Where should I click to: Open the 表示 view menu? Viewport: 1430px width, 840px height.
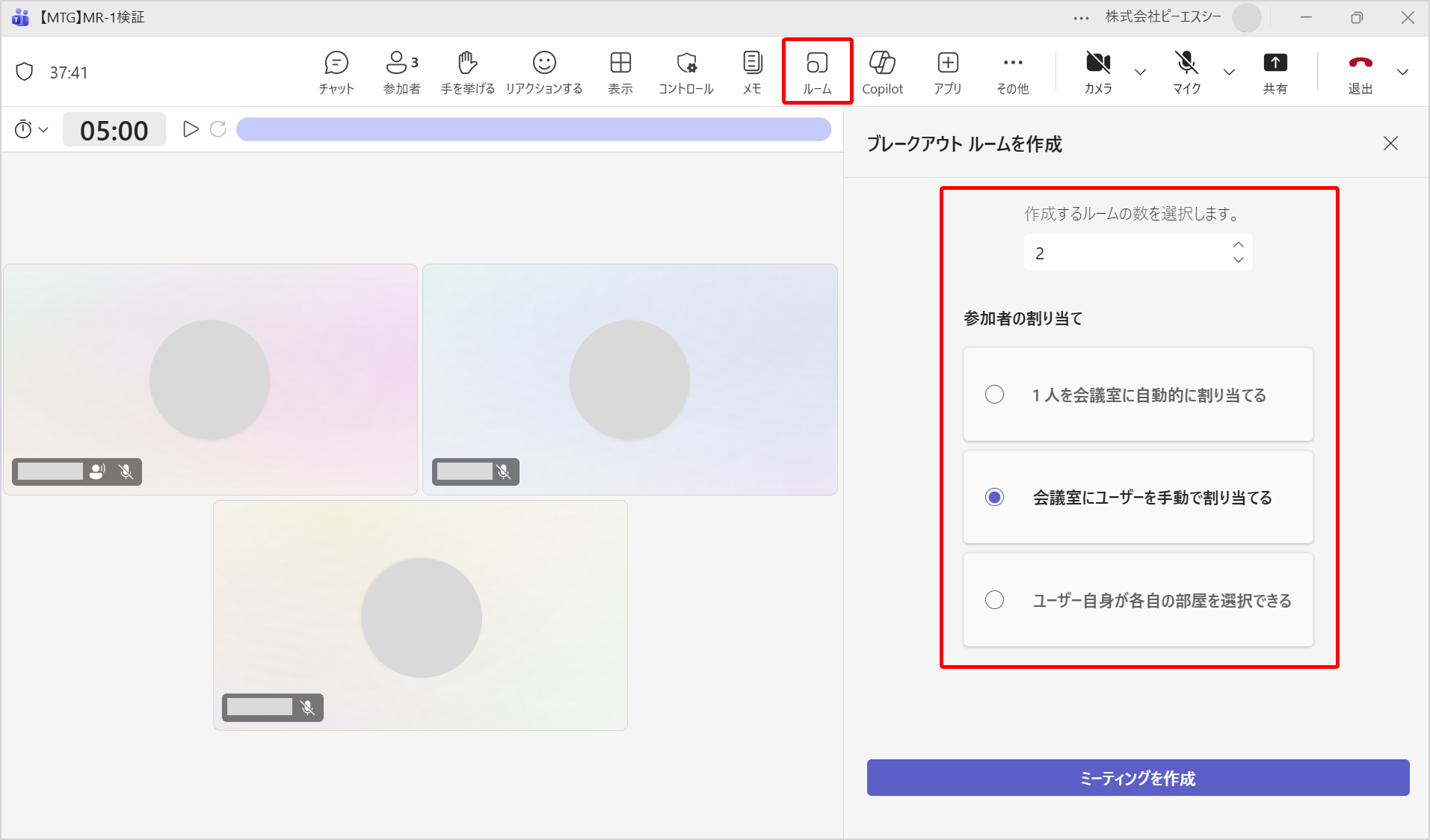point(620,72)
